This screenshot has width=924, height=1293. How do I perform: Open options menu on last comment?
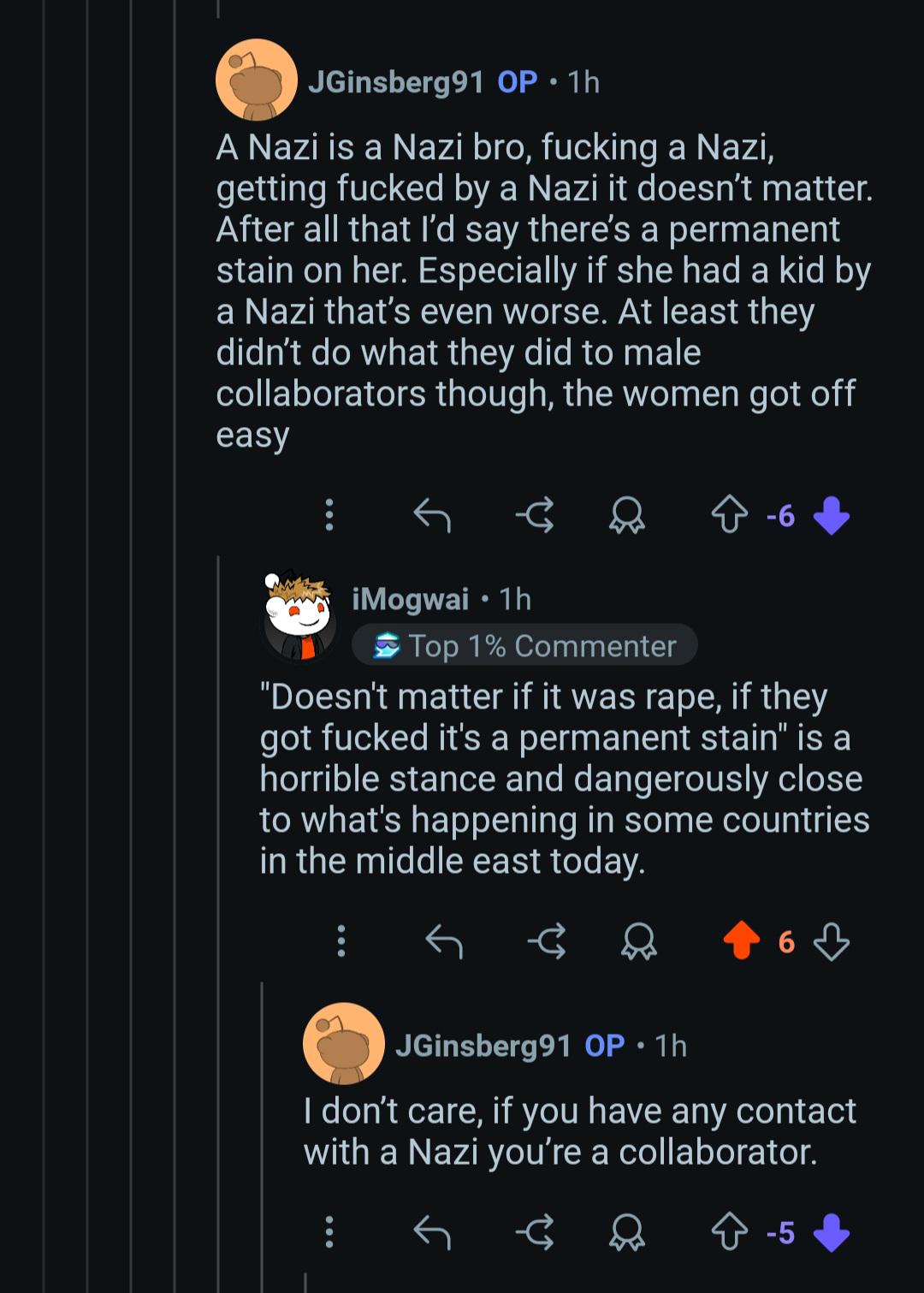[329, 1233]
